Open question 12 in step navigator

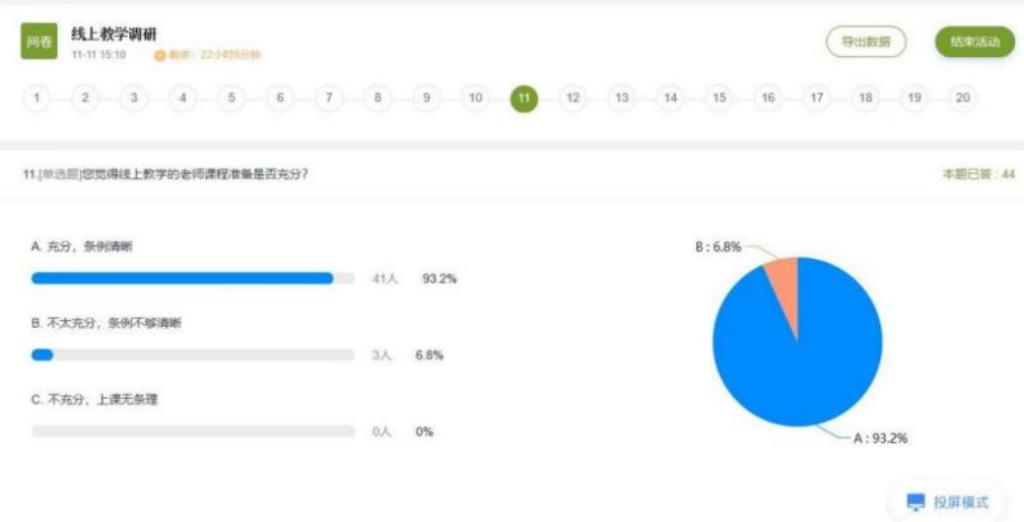point(573,98)
